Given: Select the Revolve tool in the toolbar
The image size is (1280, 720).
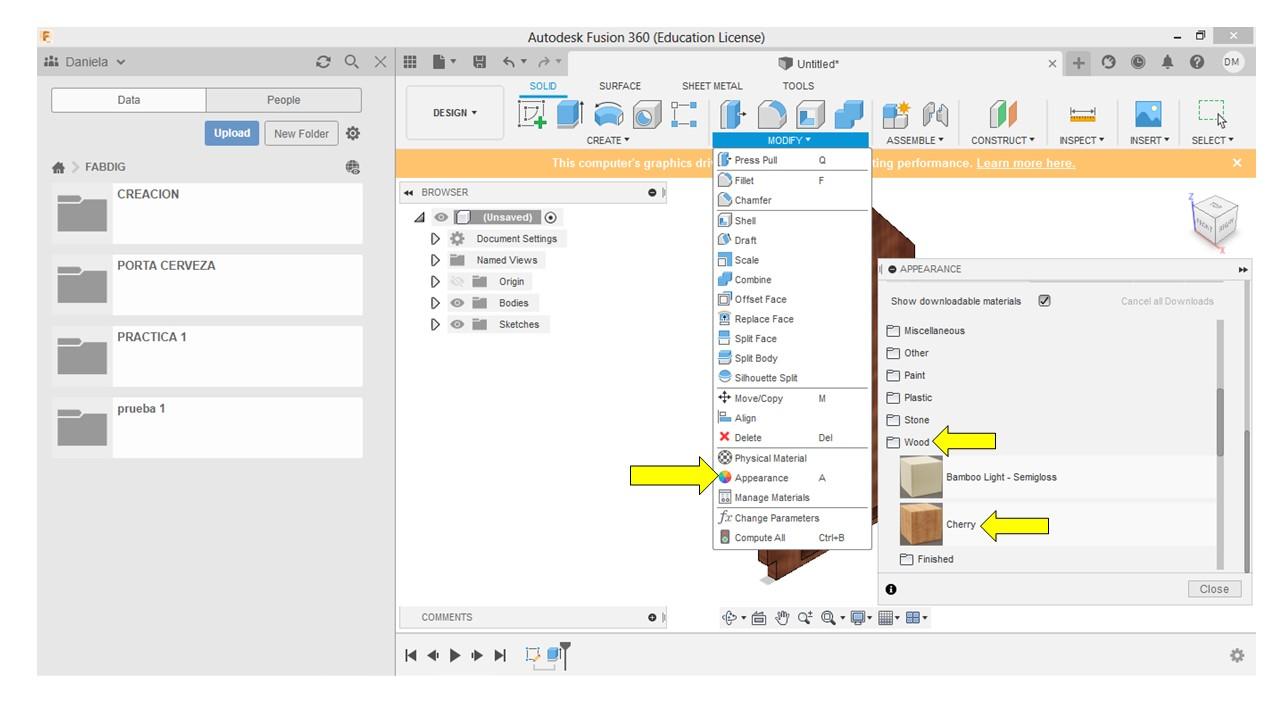Looking at the screenshot, I should (609, 115).
